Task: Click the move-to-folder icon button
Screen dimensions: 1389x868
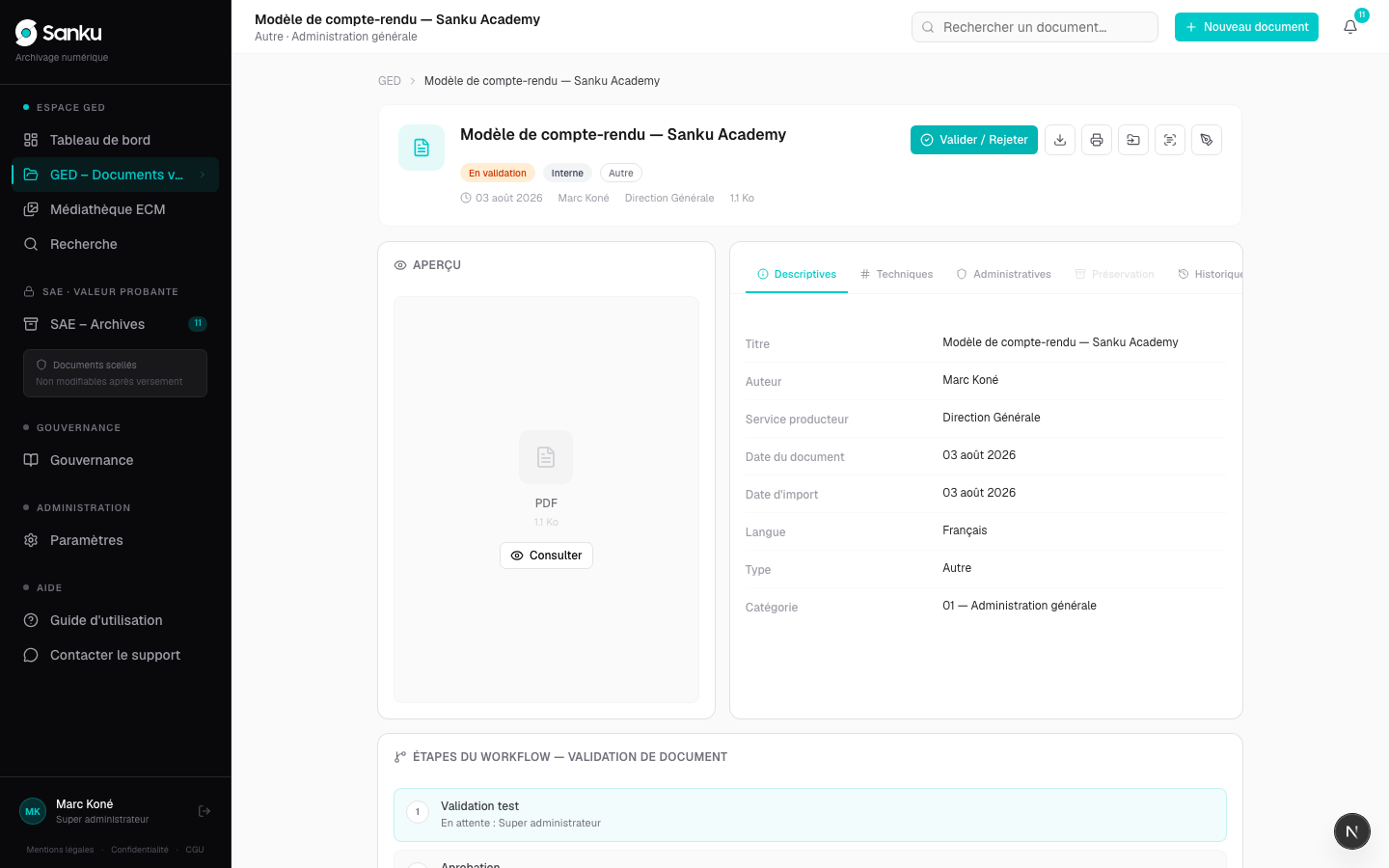Action: point(1133,140)
